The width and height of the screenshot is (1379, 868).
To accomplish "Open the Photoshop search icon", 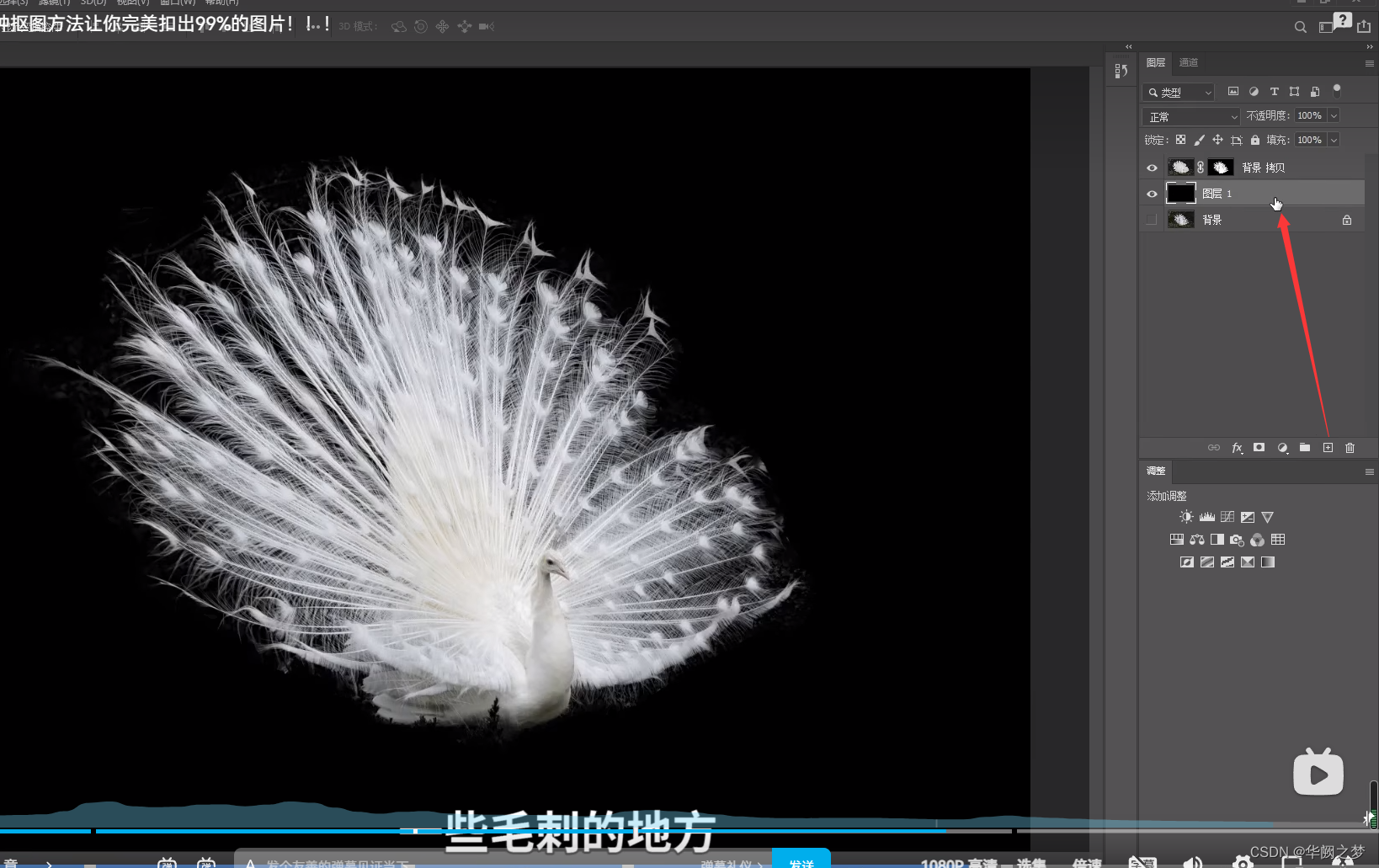I will (1300, 27).
